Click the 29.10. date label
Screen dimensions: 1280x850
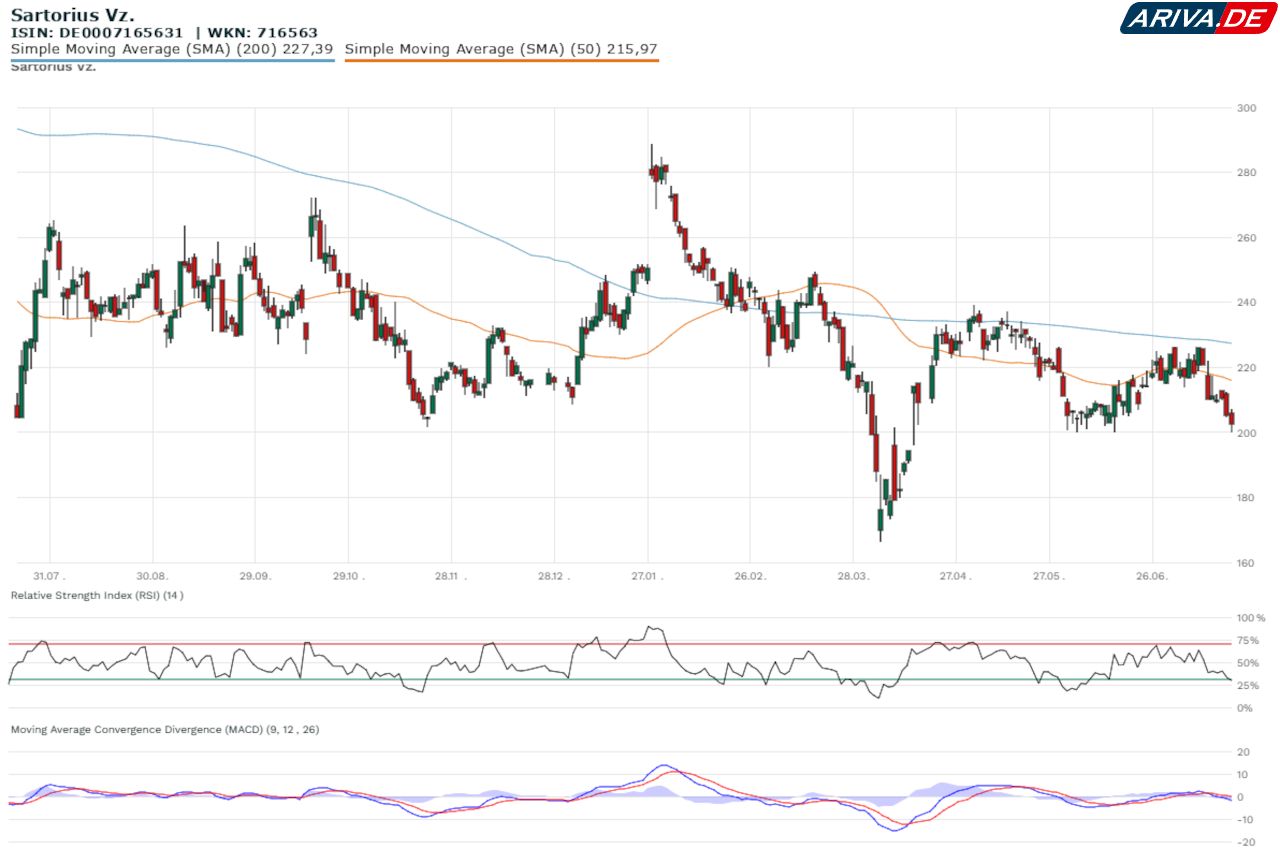coord(348,576)
